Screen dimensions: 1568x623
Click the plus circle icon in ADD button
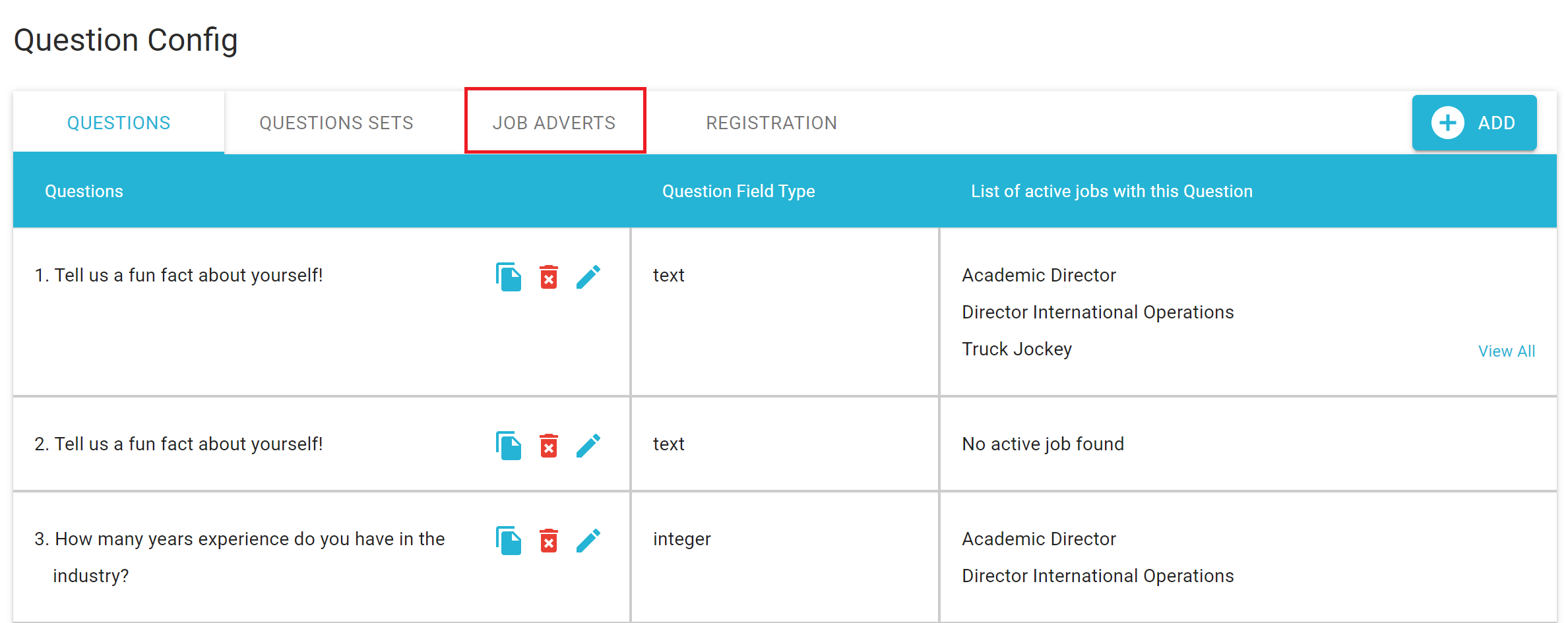[x=1447, y=123]
